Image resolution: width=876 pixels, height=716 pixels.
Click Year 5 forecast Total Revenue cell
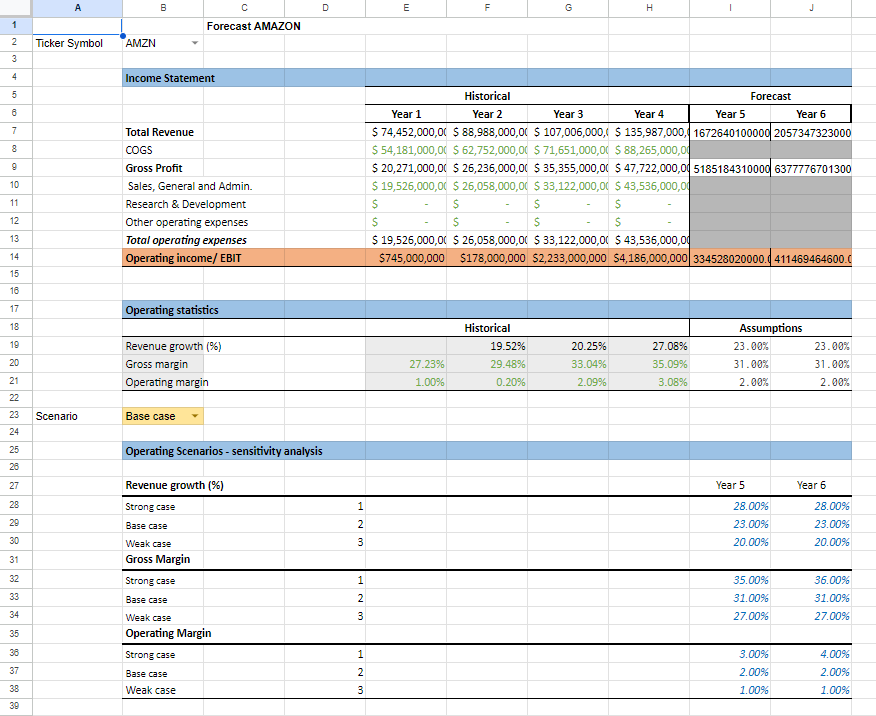pos(730,132)
